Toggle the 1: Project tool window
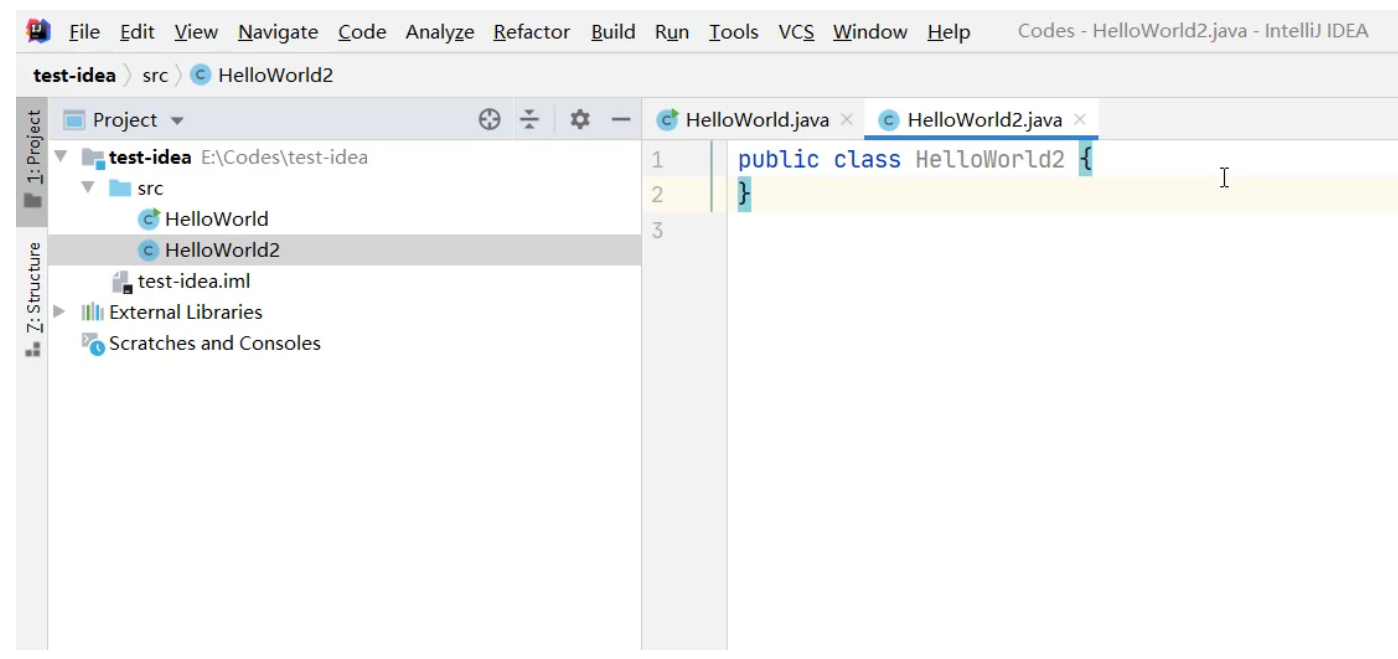The image size is (1398, 659). [33, 160]
